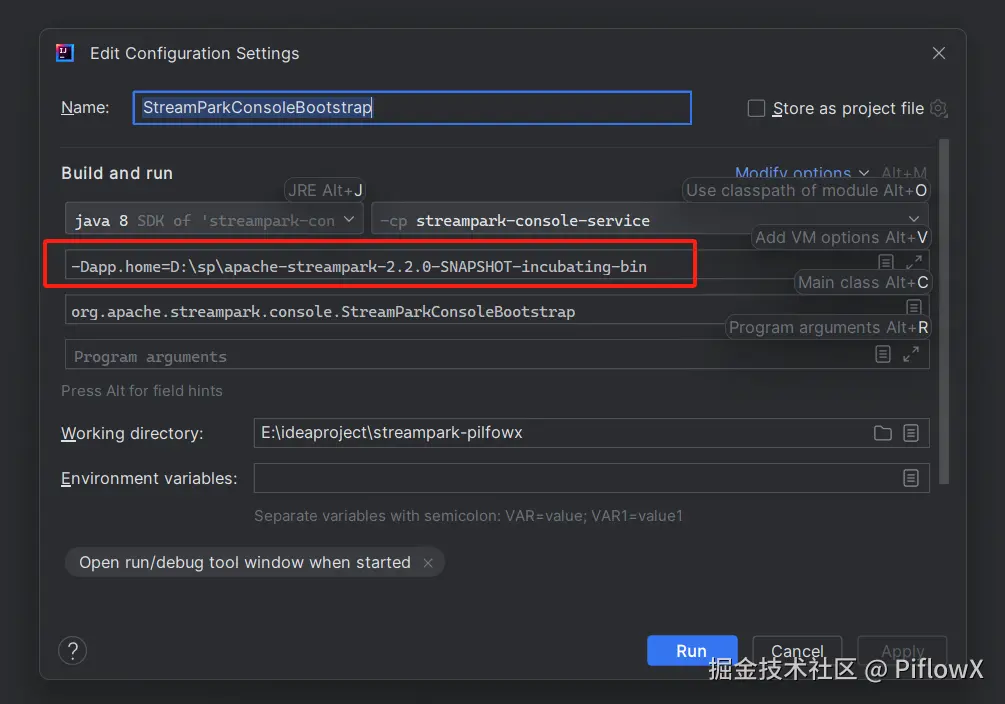Click the IntelliJ IDEA logo icon

[65, 53]
